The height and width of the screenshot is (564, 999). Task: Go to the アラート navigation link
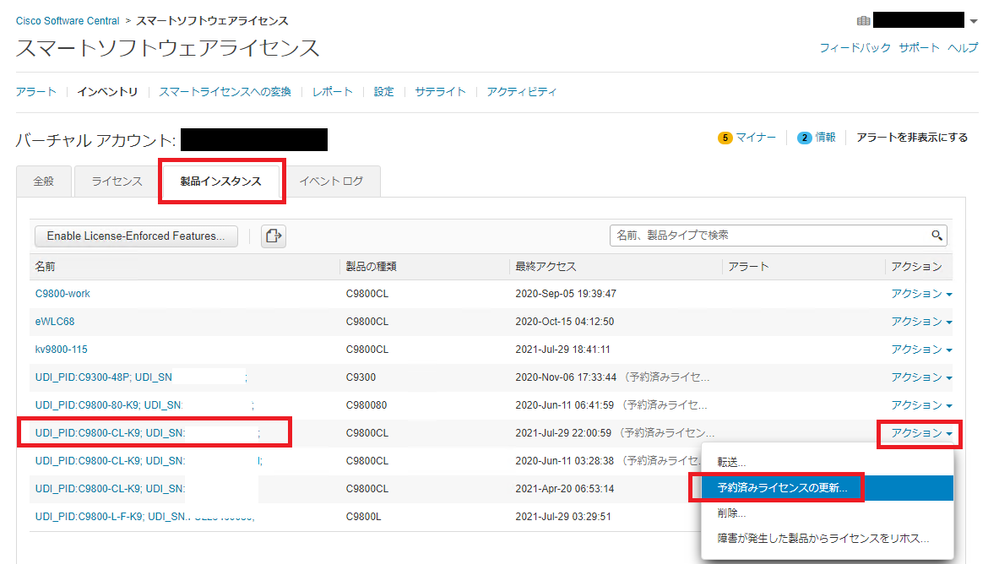pos(36,92)
